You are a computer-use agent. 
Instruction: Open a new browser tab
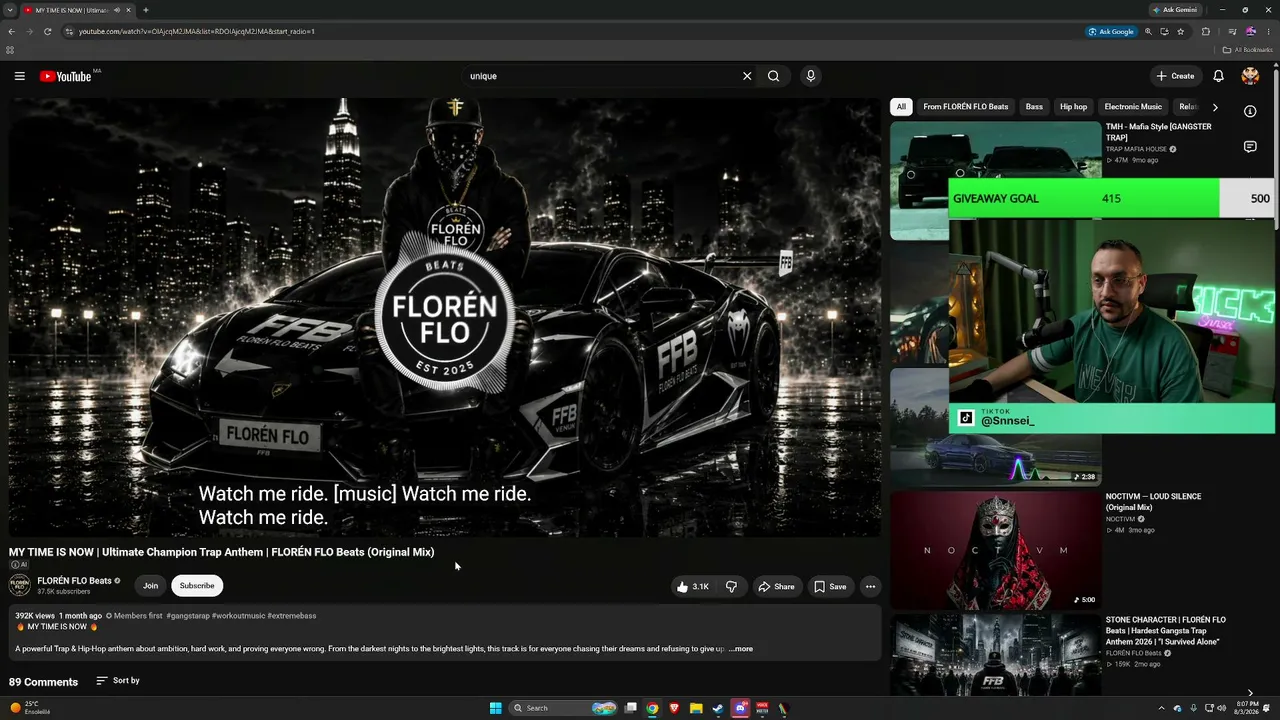(146, 10)
